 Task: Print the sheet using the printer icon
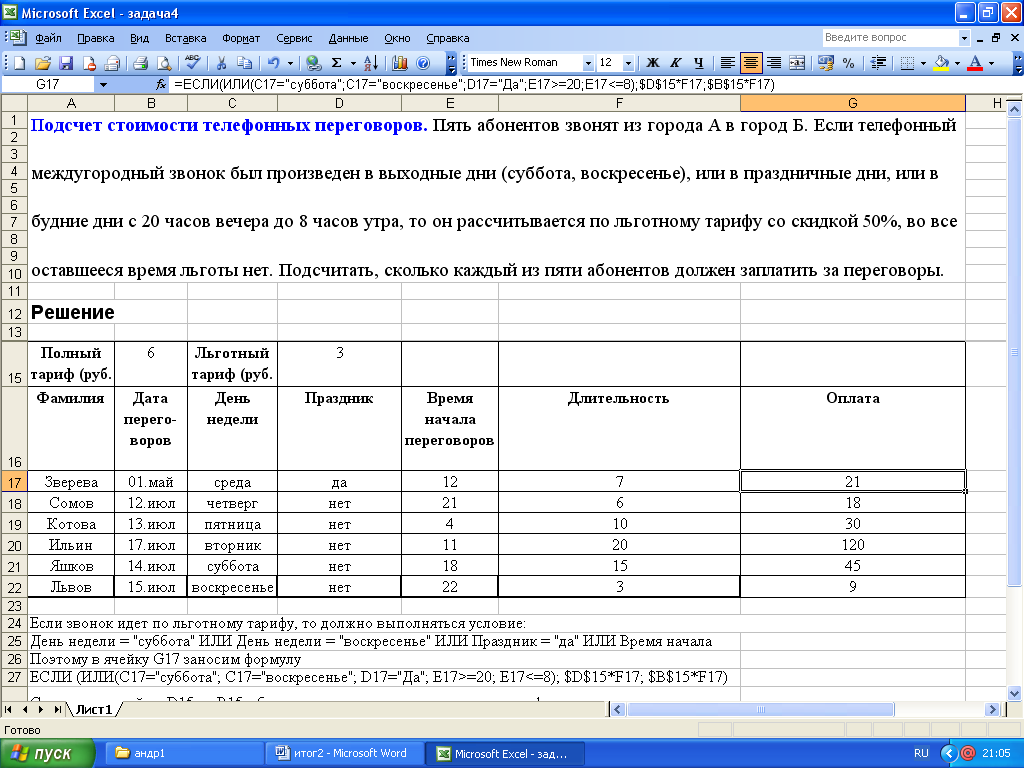click(140, 63)
